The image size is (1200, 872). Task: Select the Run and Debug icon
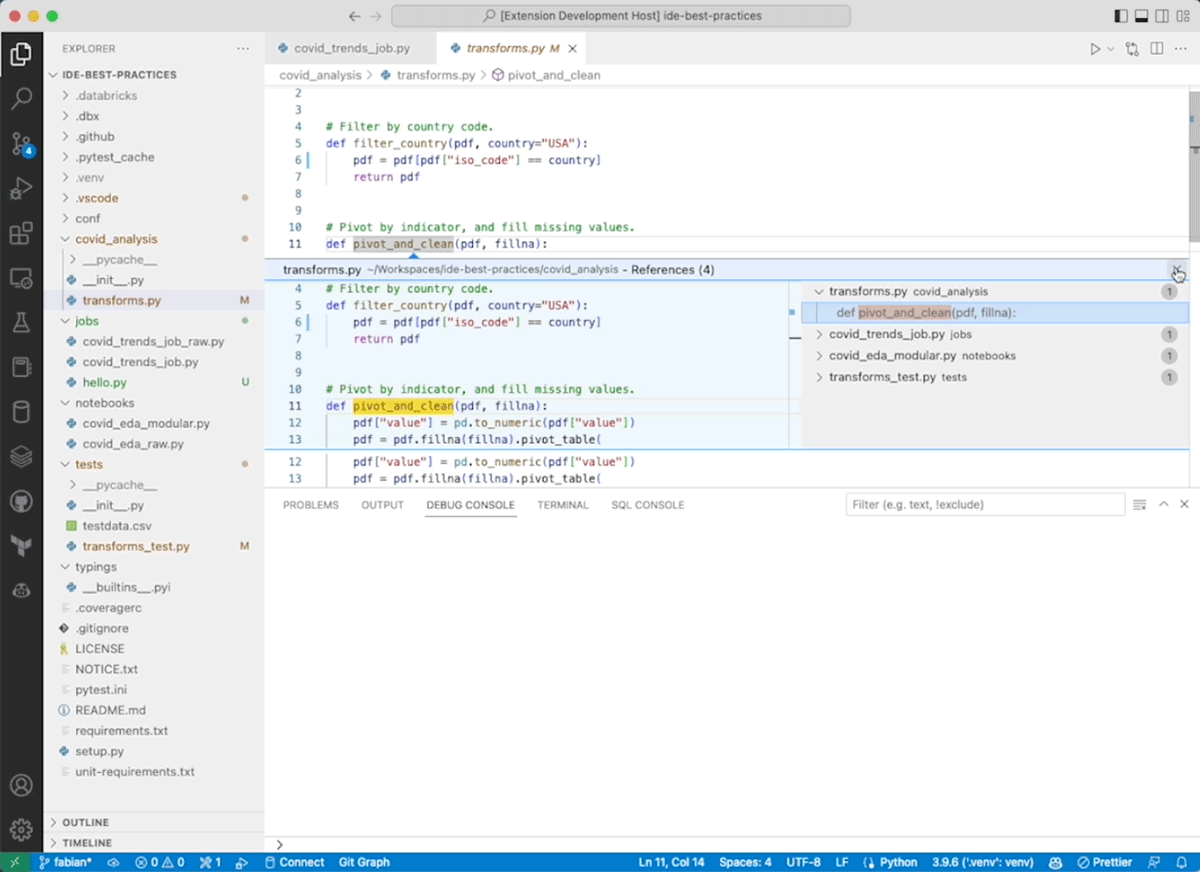tap(22, 189)
